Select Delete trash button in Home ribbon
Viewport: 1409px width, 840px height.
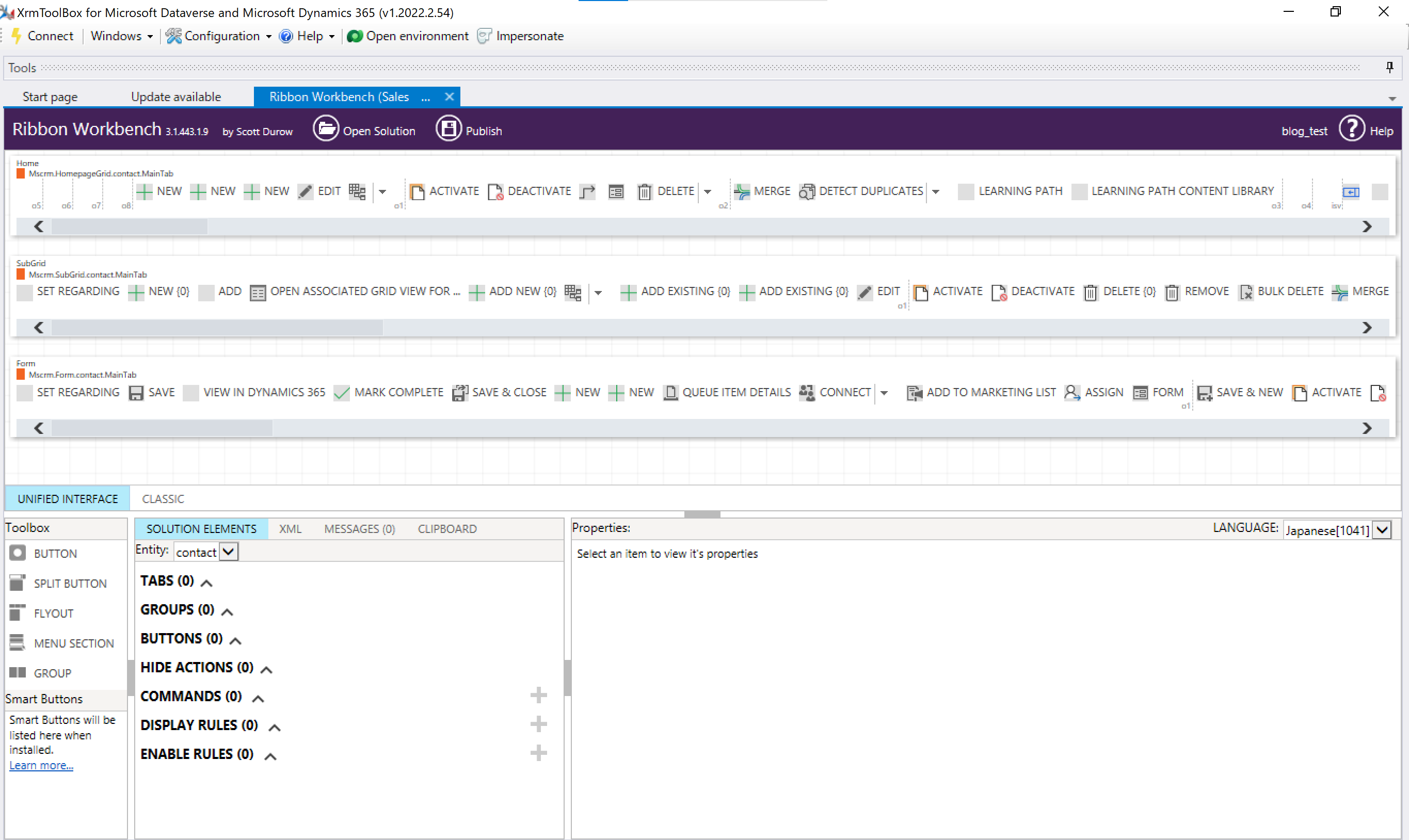pos(666,191)
